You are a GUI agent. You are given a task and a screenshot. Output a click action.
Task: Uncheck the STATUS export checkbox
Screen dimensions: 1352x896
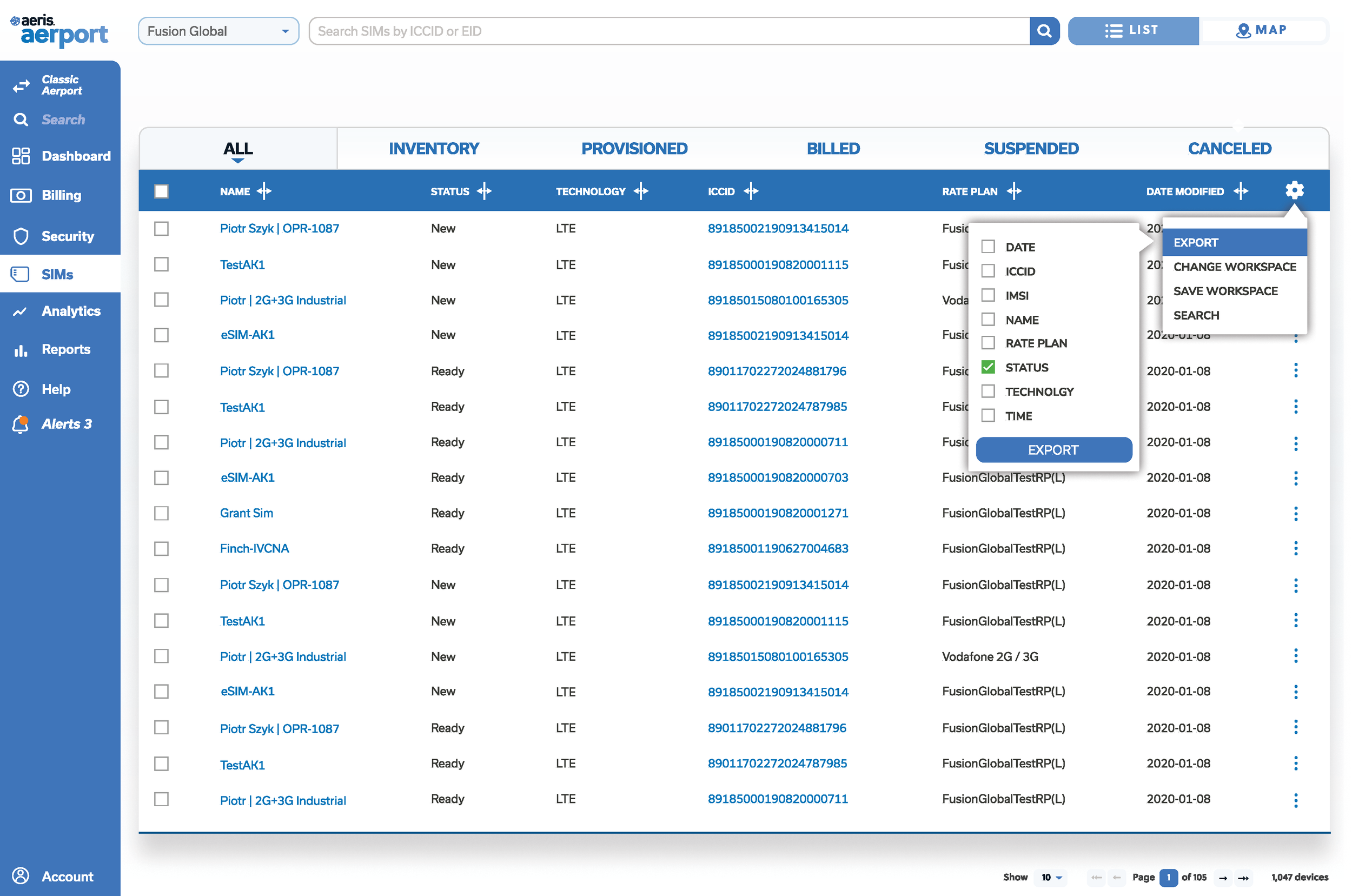pos(988,367)
